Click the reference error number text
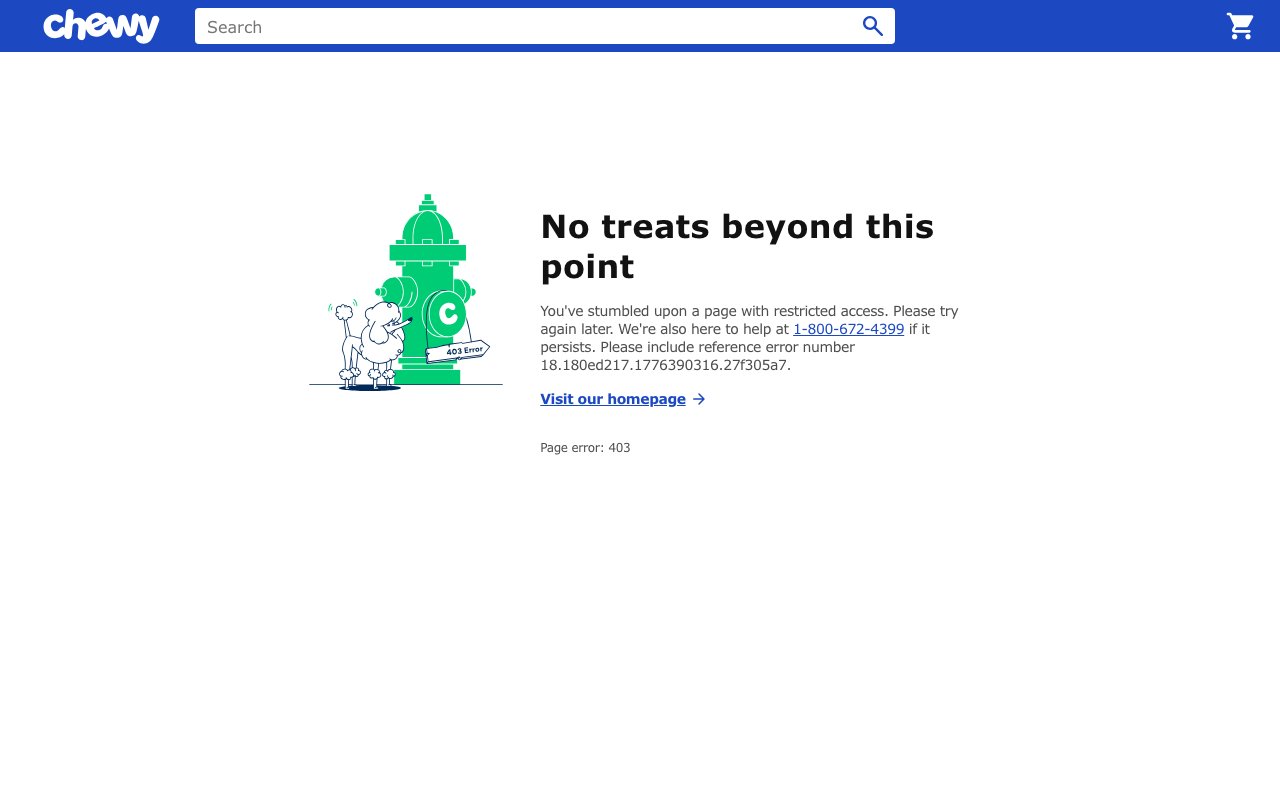 point(665,365)
